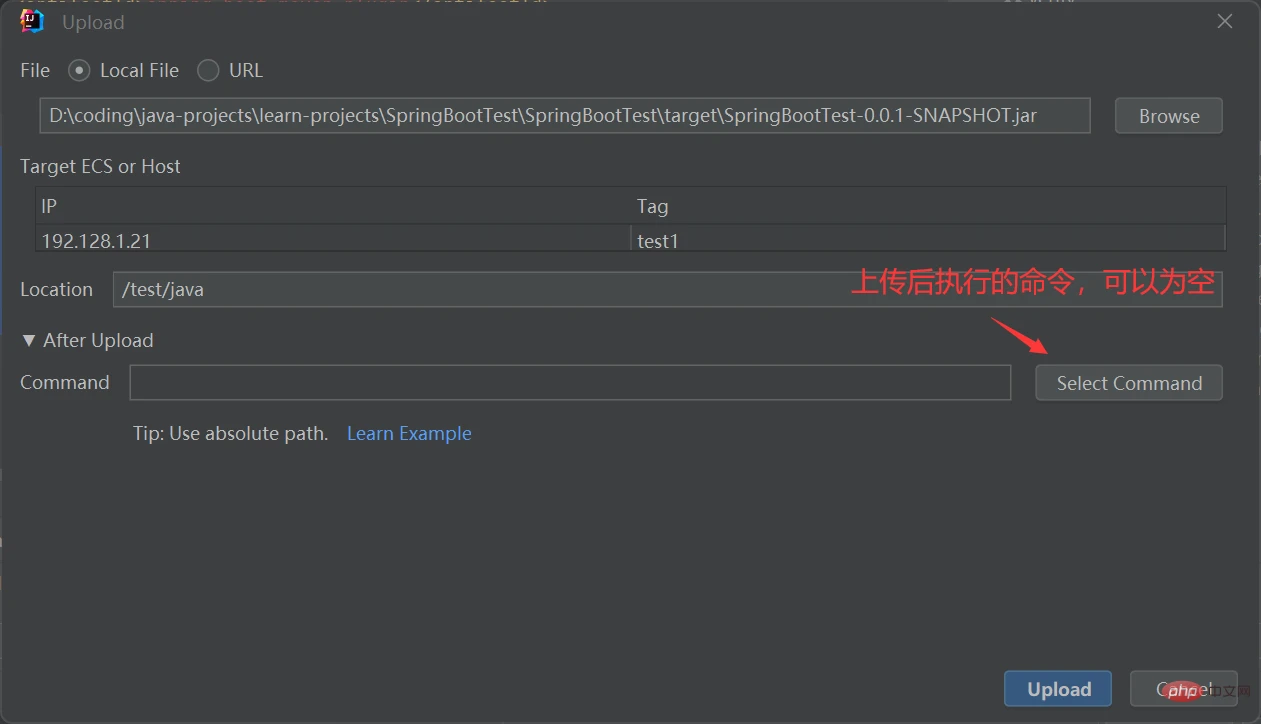Click the JAR file path input field
1261x724 pixels.
(563, 115)
